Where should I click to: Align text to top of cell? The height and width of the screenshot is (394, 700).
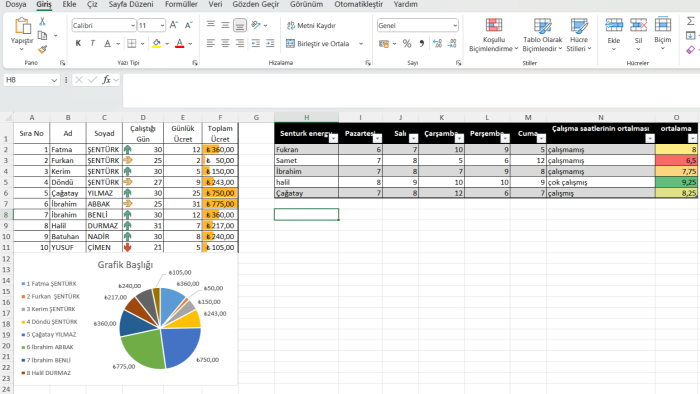click(211, 25)
